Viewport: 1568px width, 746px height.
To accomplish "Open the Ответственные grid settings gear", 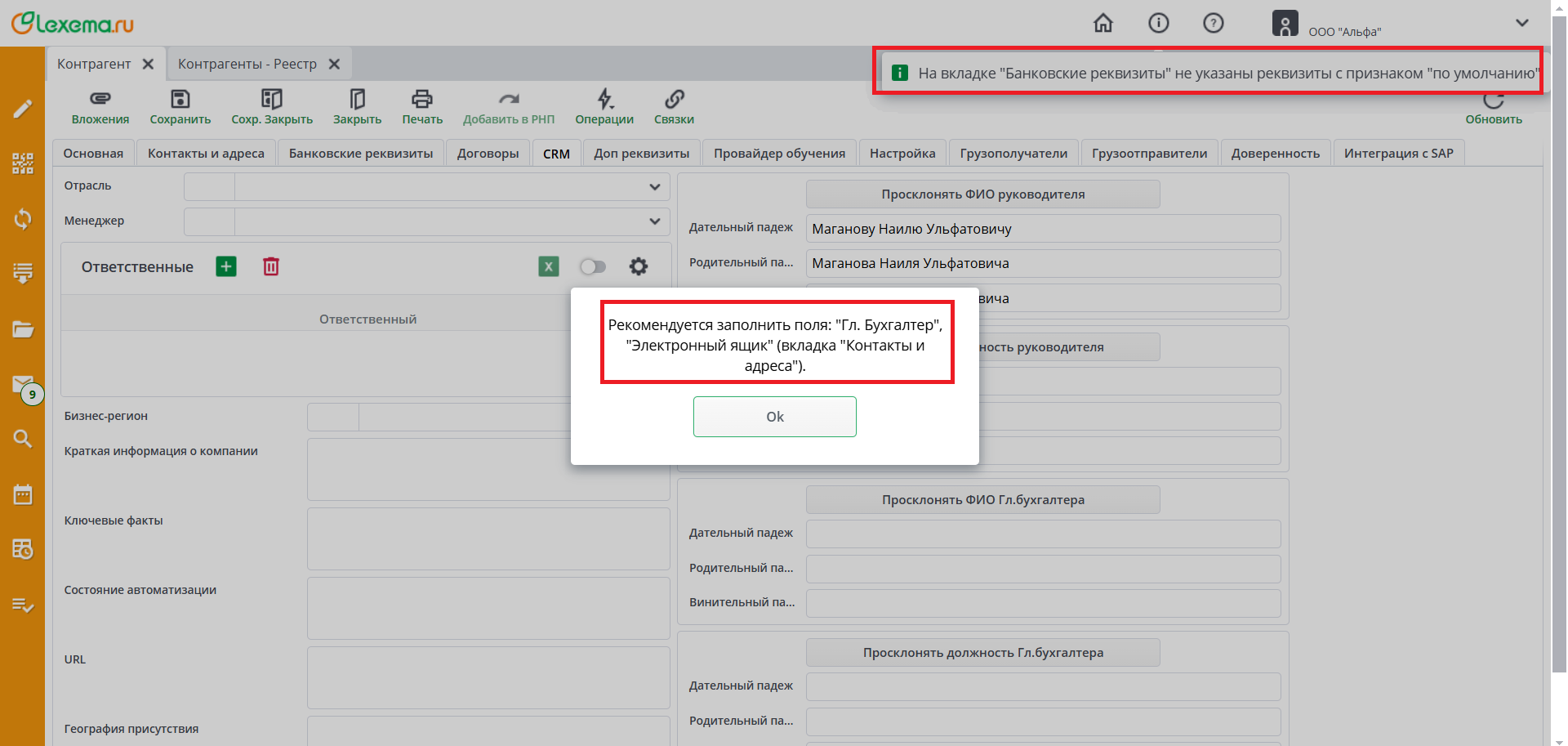I will pyautogui.click(x=639, y=266).
